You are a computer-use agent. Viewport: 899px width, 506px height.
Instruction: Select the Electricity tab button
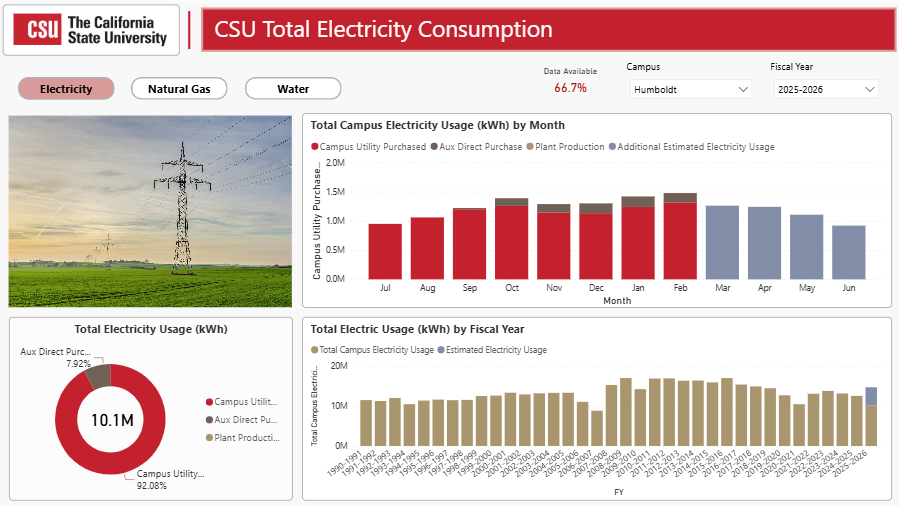66,89
